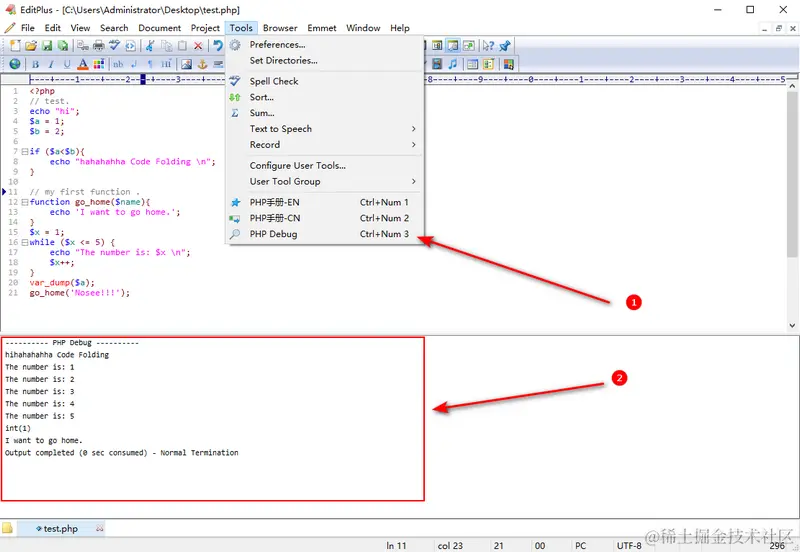Expand the Record submenu
This screenshot has height=552, width=800.
(x=324, y=145)
